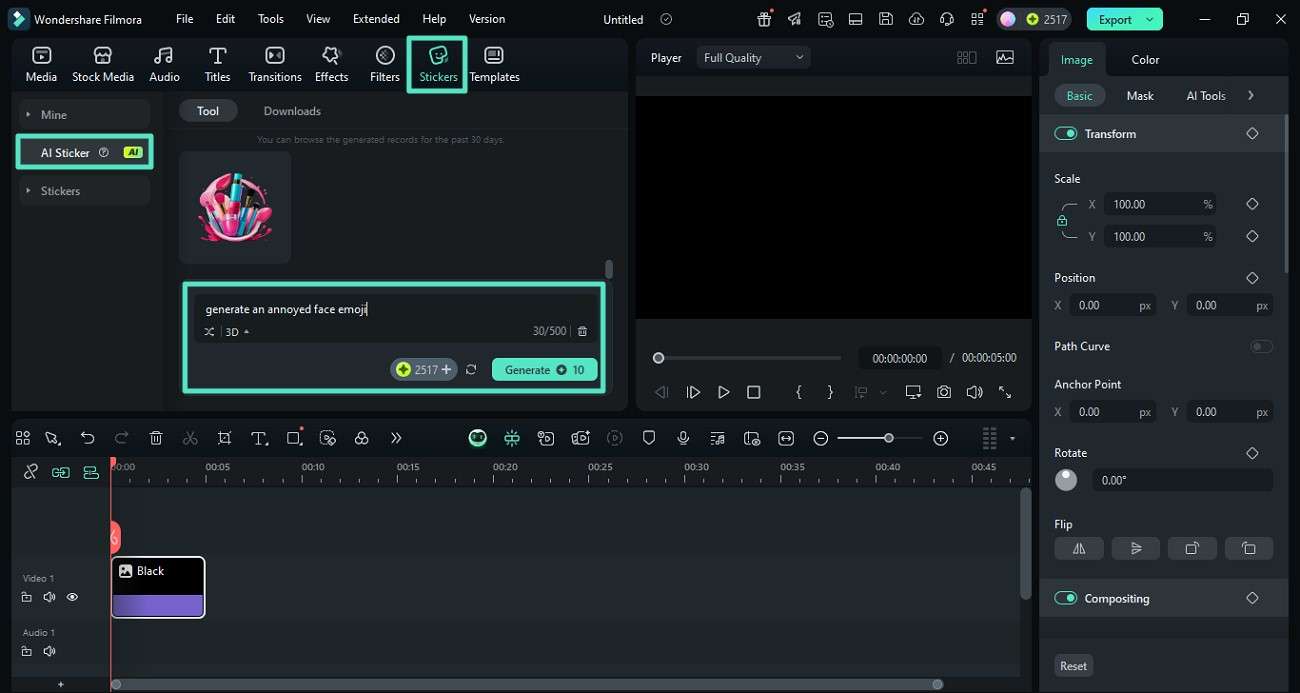
Task: Open the Full Quality dropdown
Action: [753, 58]
